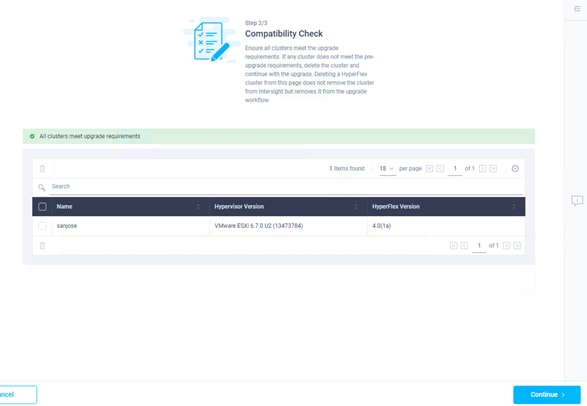Go to next page in bottom pagination
The height and width of the screenshot is (406, 587).
pyautogui.click(x=507, y=245)
